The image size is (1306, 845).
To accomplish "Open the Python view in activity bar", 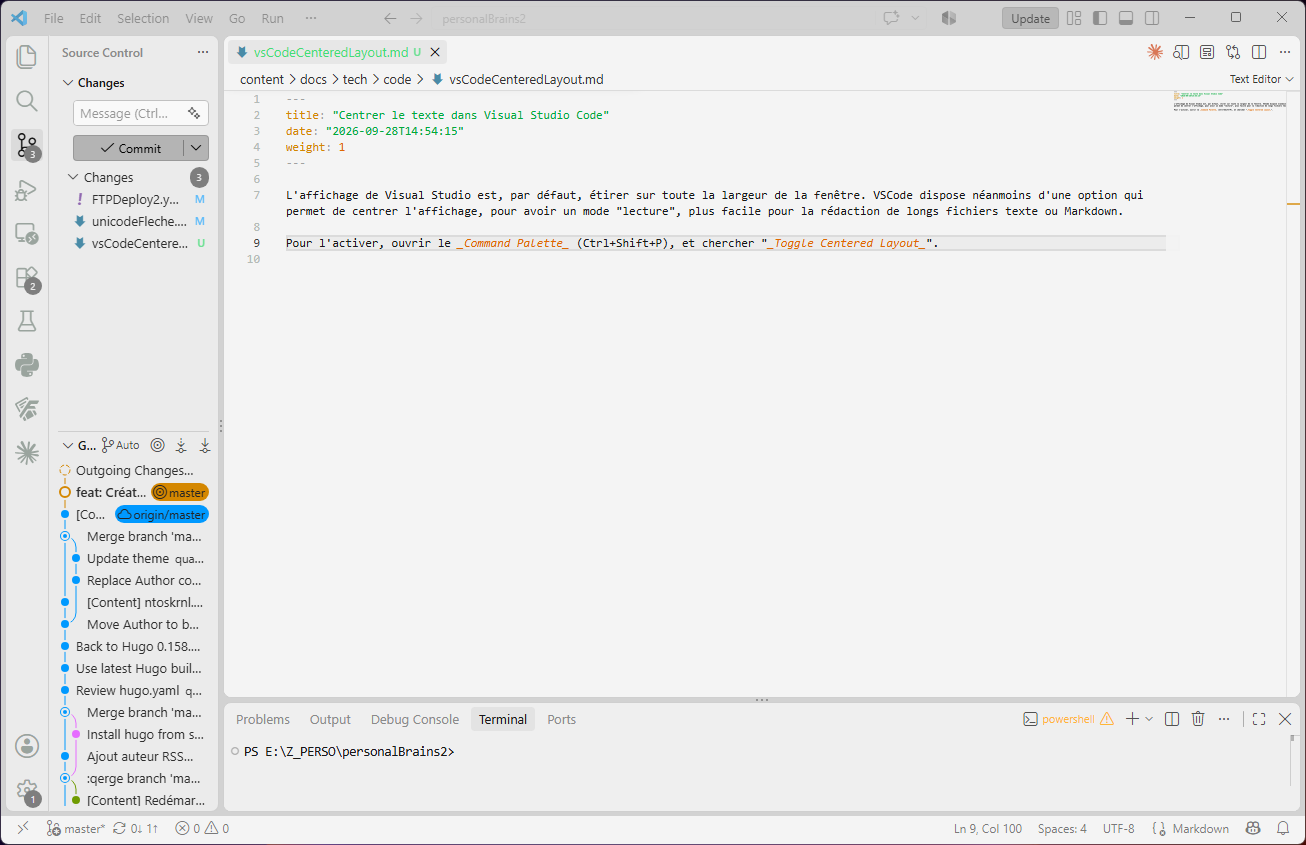I will 27,365.
